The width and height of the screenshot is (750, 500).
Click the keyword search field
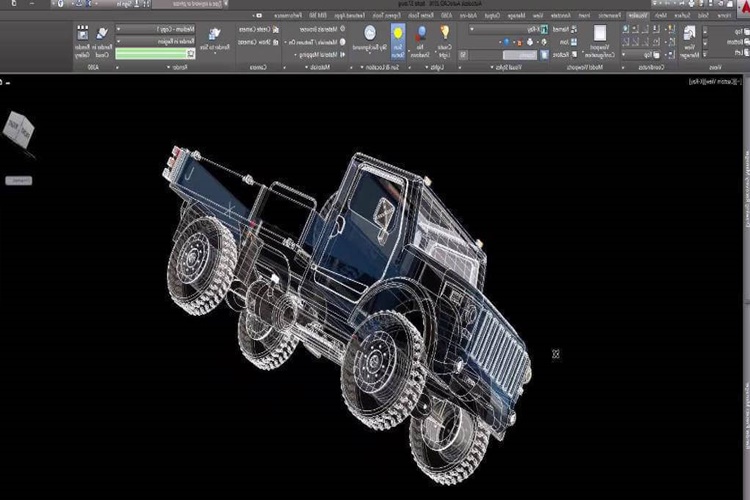(188, 4)
